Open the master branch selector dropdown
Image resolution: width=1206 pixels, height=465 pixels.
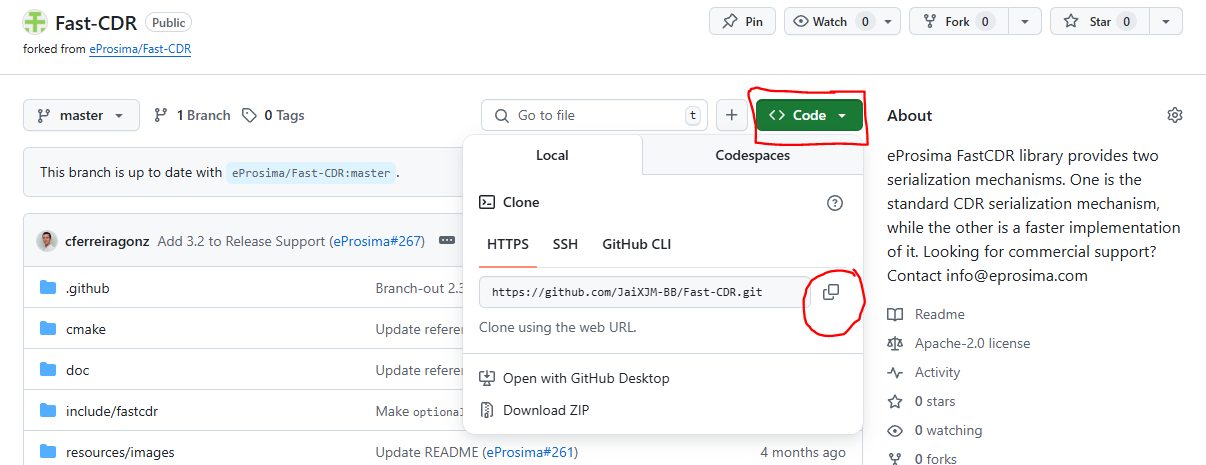point(81,115)
